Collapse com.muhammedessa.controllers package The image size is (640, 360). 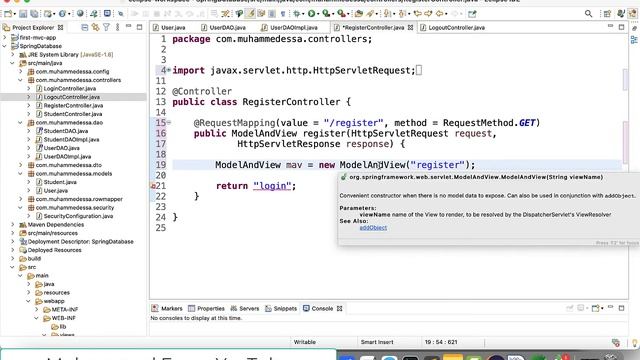20,80
